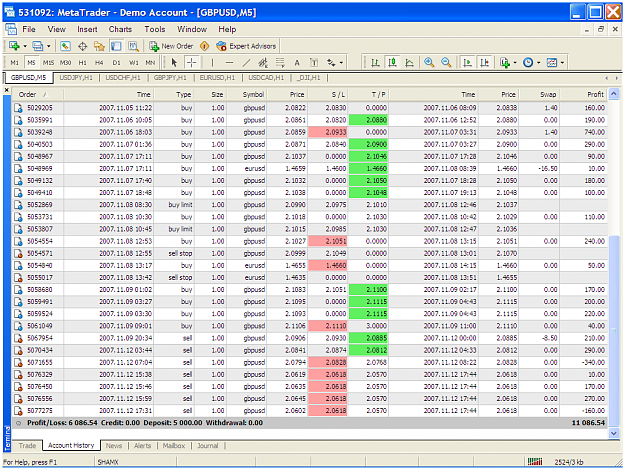Draw a vertical line tool
Viewport: 625px width, 470px height.
(x=212, y=63)
